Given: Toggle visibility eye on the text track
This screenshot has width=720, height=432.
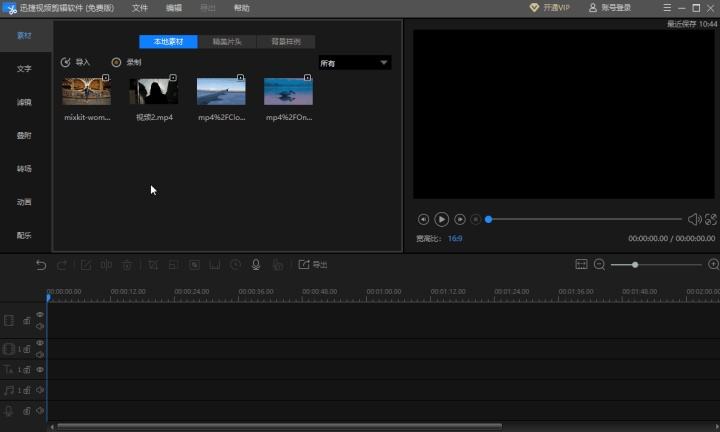Looking at the screenshot, I should pyautogui.click(x=40, y=370).
